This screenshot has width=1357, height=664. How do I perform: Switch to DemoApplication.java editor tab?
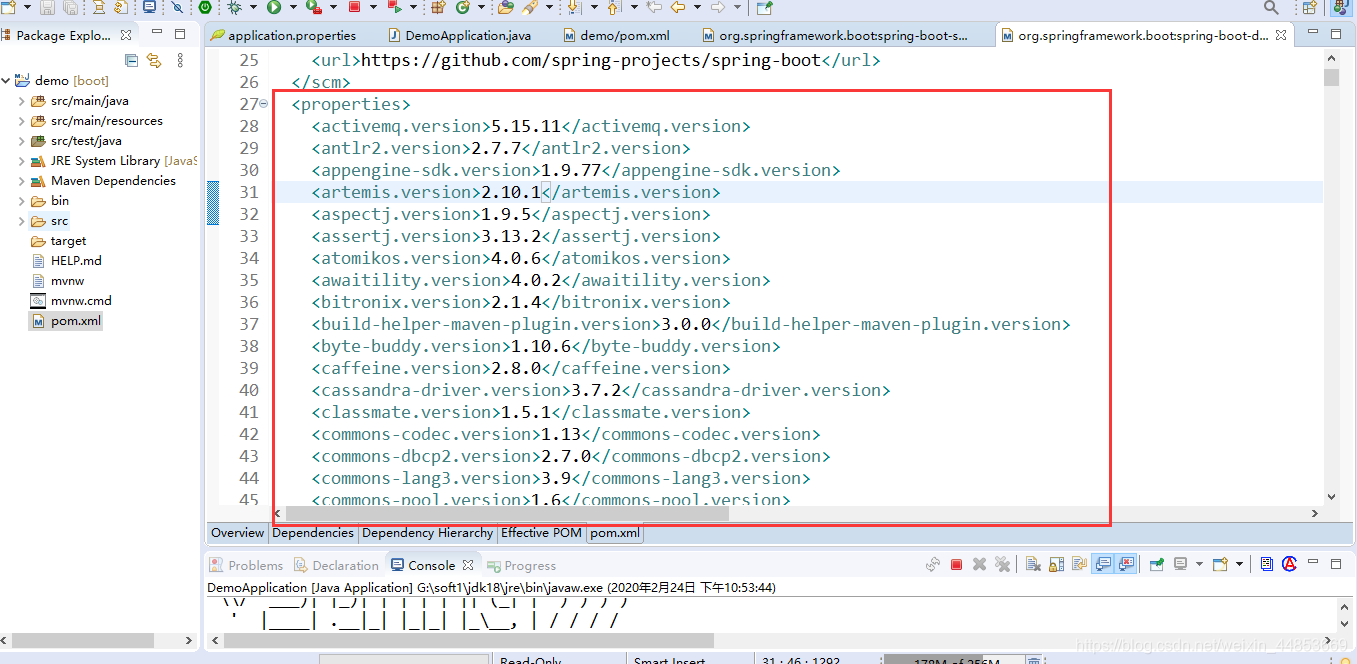pyautogui.click(x=458, y=35)
